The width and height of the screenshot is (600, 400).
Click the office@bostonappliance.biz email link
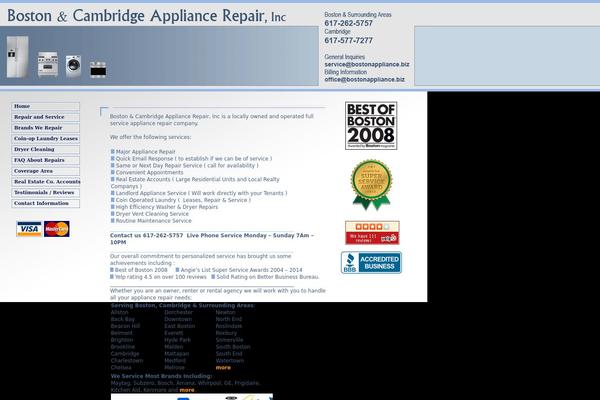364,80
